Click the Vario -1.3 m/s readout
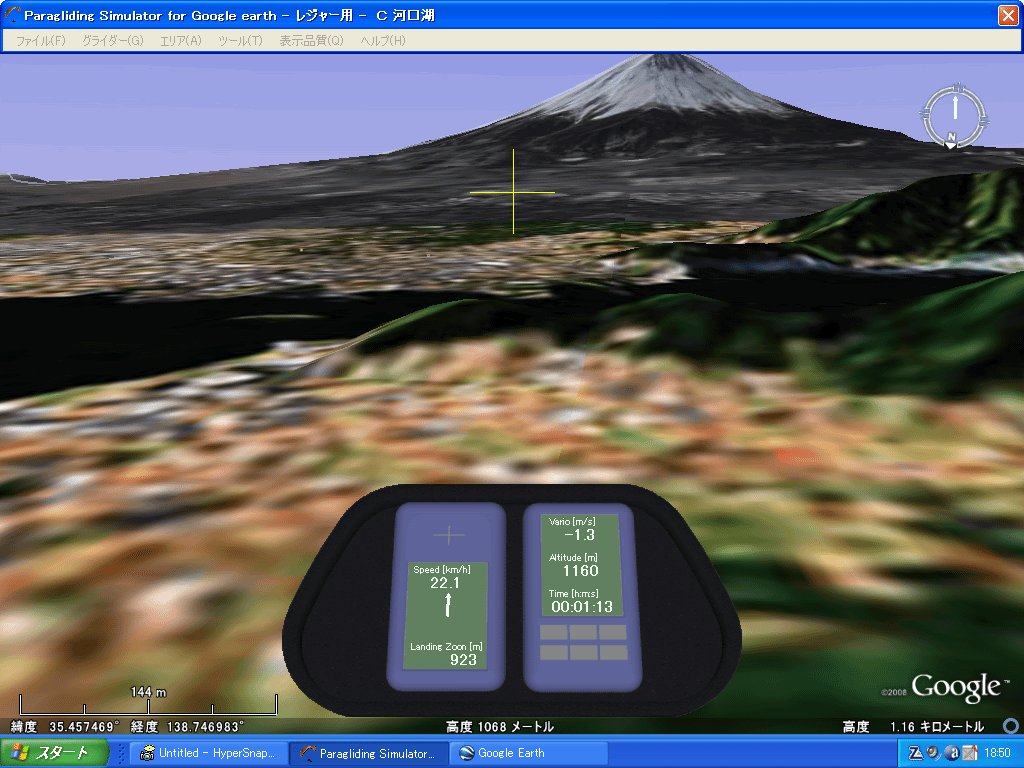 [x=573, y=528]
